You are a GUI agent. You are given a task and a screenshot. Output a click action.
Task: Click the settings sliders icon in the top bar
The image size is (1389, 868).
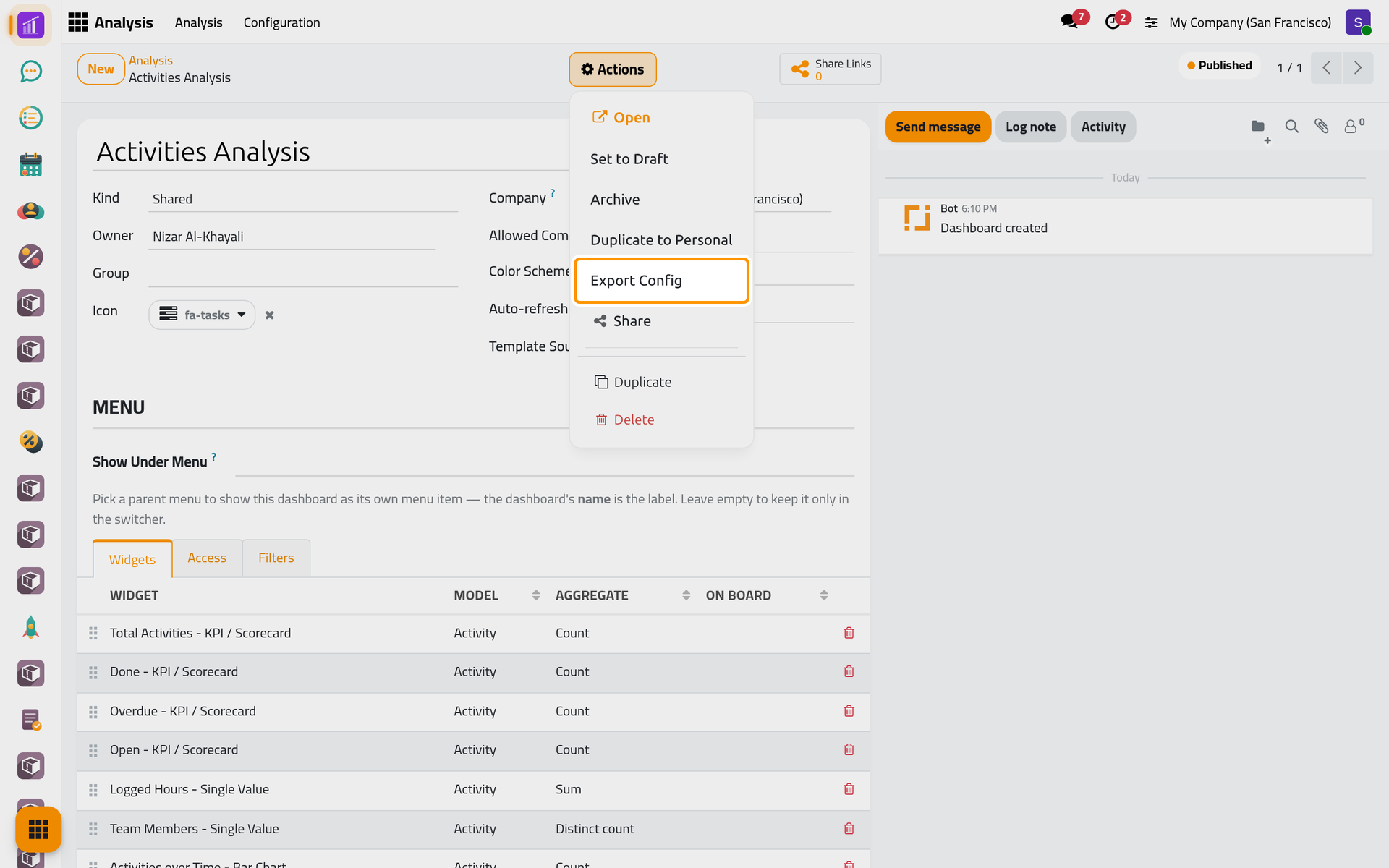pyautogui.click(x=1151, y=23)
